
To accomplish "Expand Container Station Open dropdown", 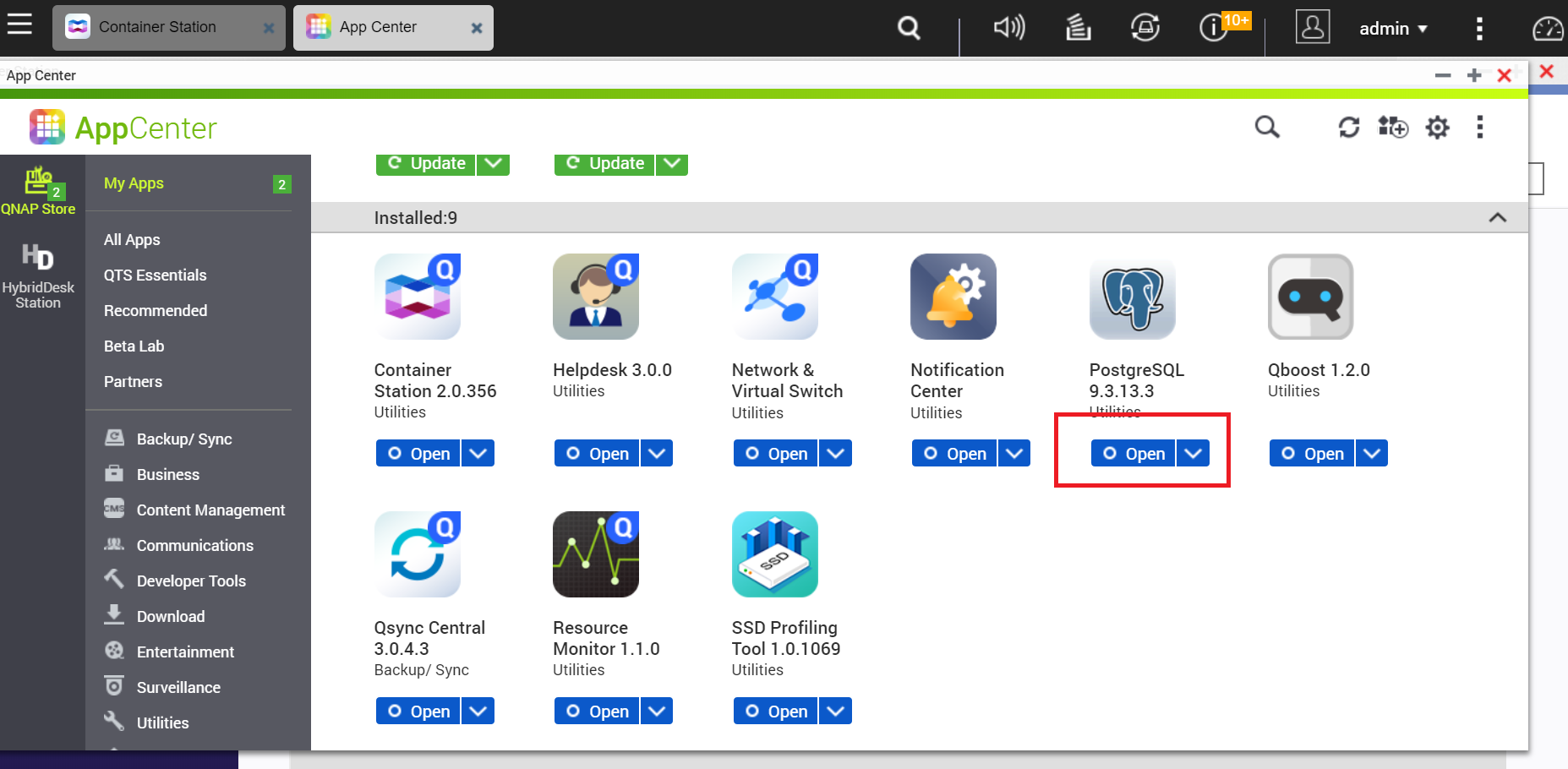I will click(x=478, y=454).
